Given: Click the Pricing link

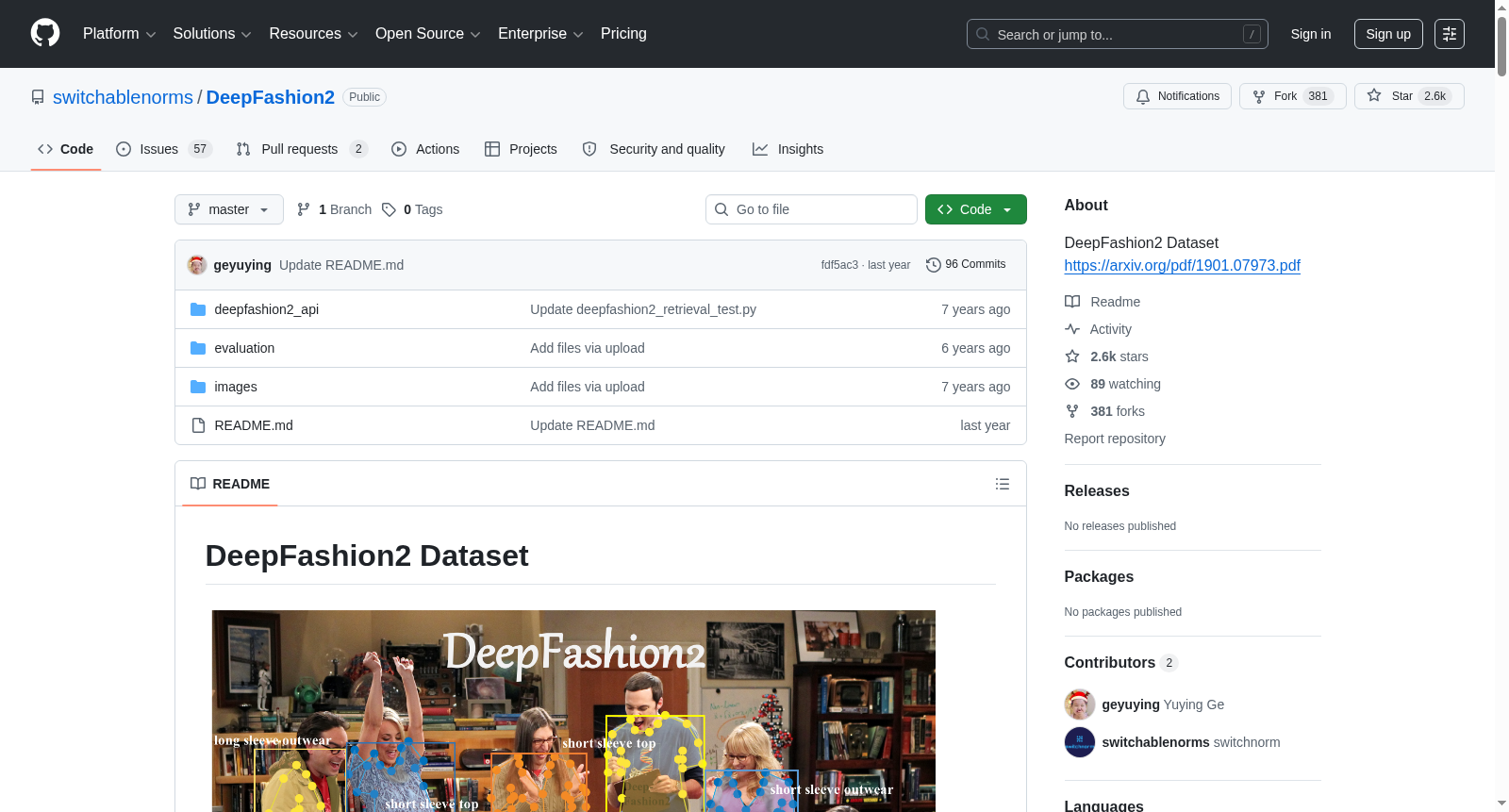Looking at the screenshot, I should (x=623, y=34).
